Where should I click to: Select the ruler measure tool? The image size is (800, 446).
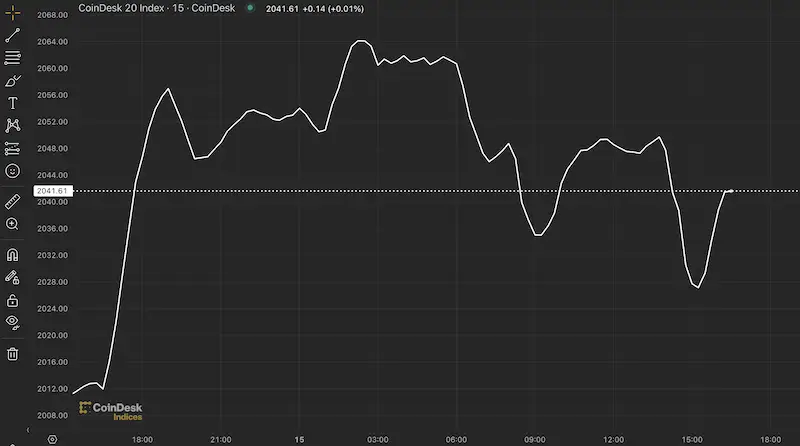coord(12,202)
